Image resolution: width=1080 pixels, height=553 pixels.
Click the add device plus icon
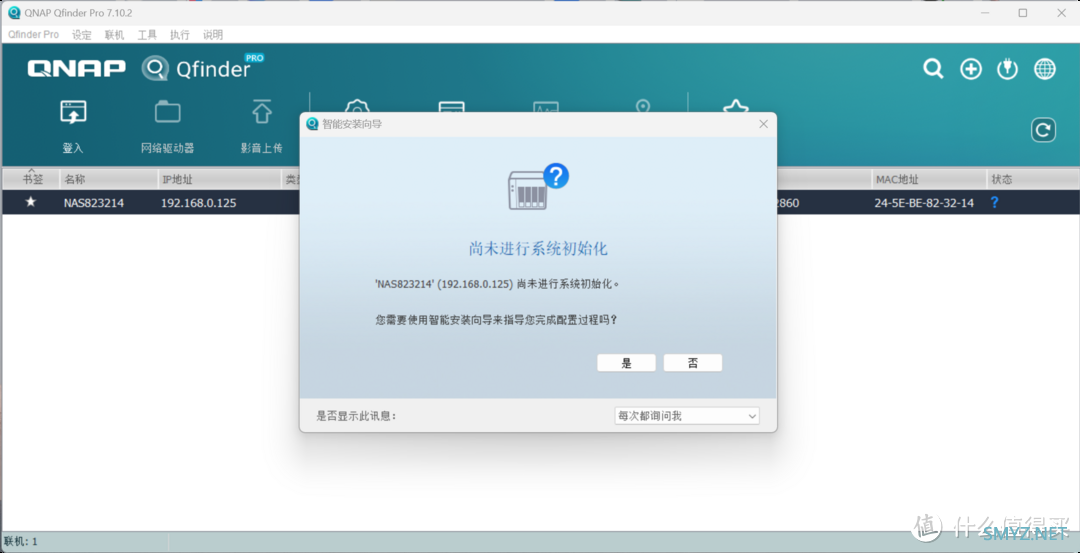coord(970,69)
